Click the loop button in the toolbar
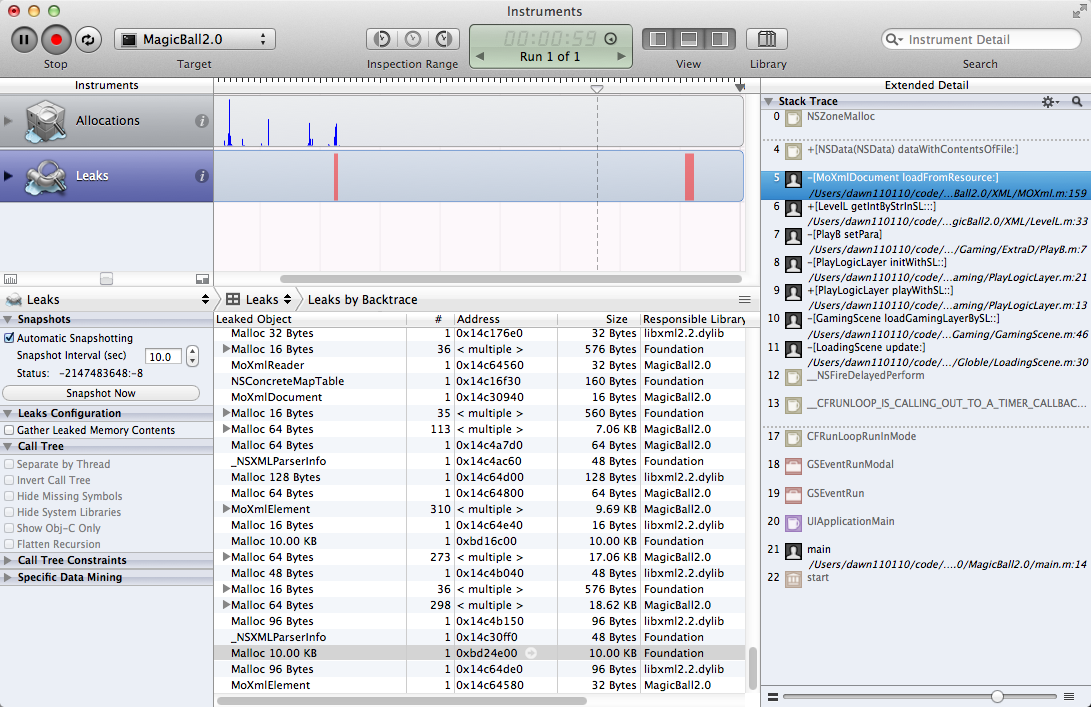This screenshot has width=1091, height=707. tap(88, 40)
